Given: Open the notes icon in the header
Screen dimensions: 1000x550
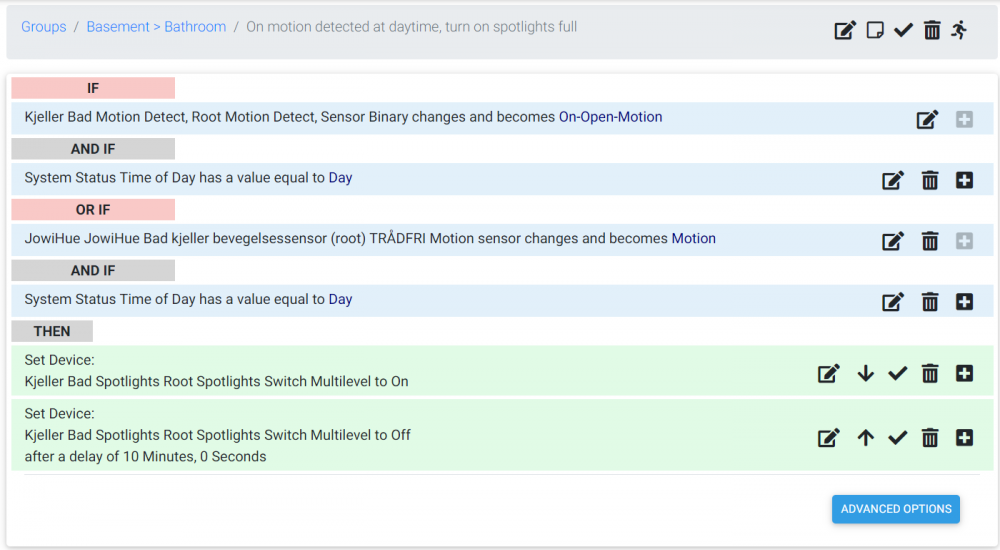Looking at the screenshot, I should pyautogui.click(x=875, y=30).
